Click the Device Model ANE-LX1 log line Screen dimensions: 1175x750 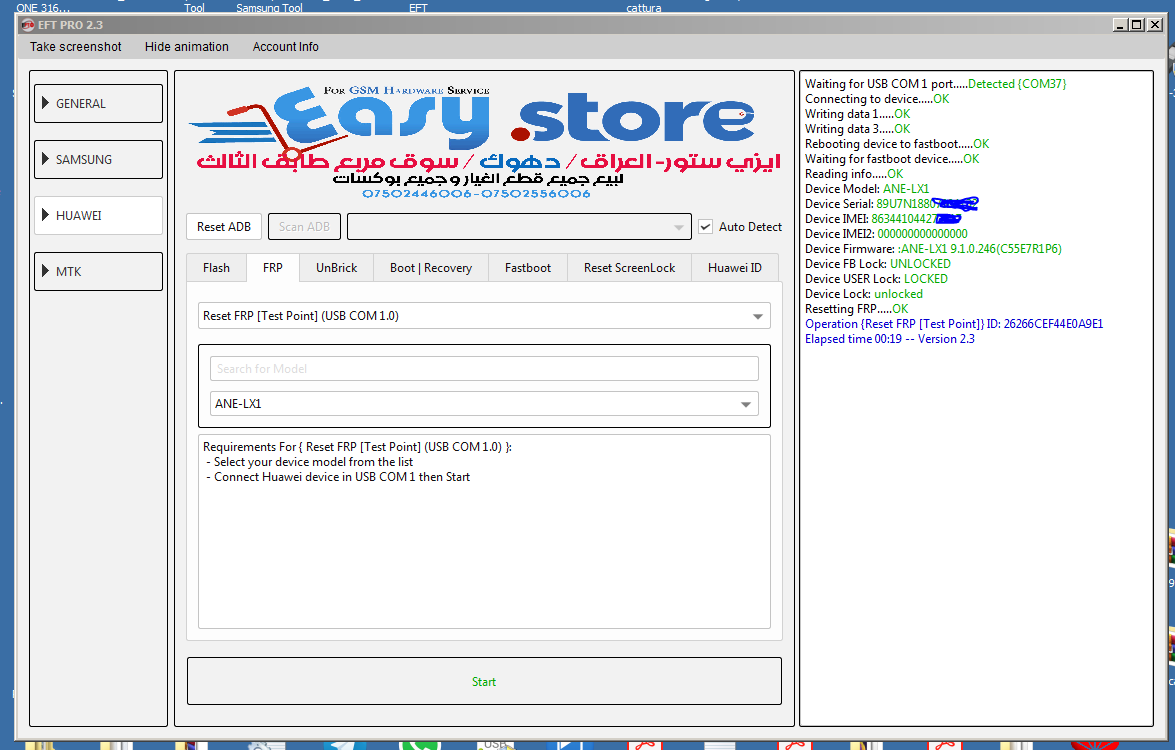867,189
